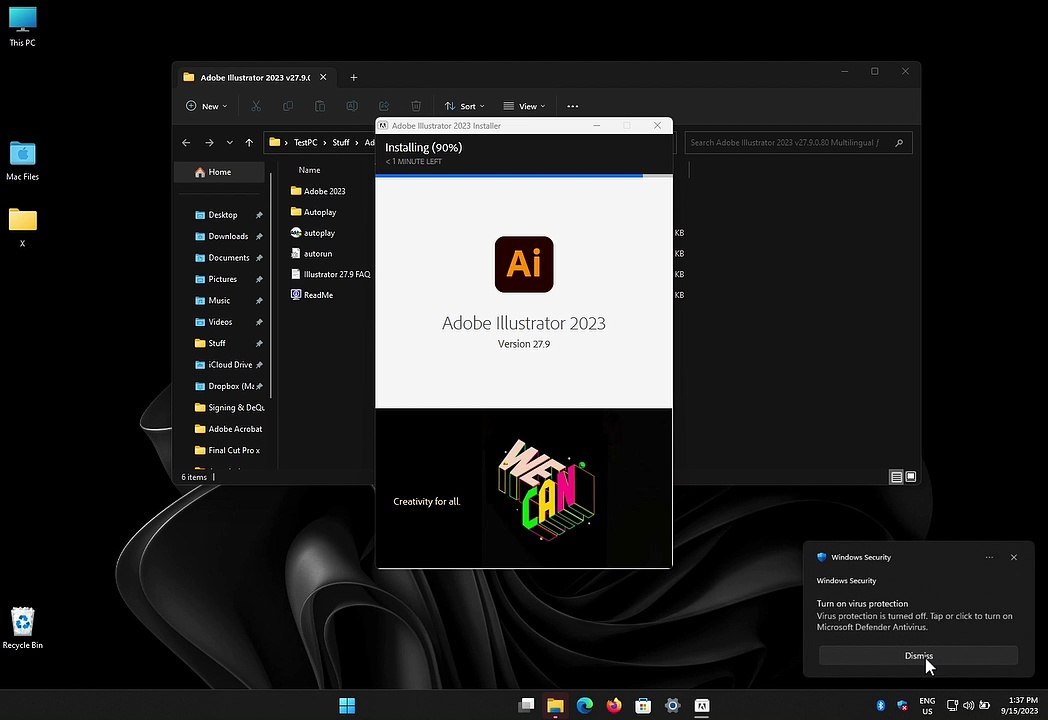The image size is (1048, 720).
Task: Open Task View on the taskbar
Action: pyautogui.click(x=526, y=705)
